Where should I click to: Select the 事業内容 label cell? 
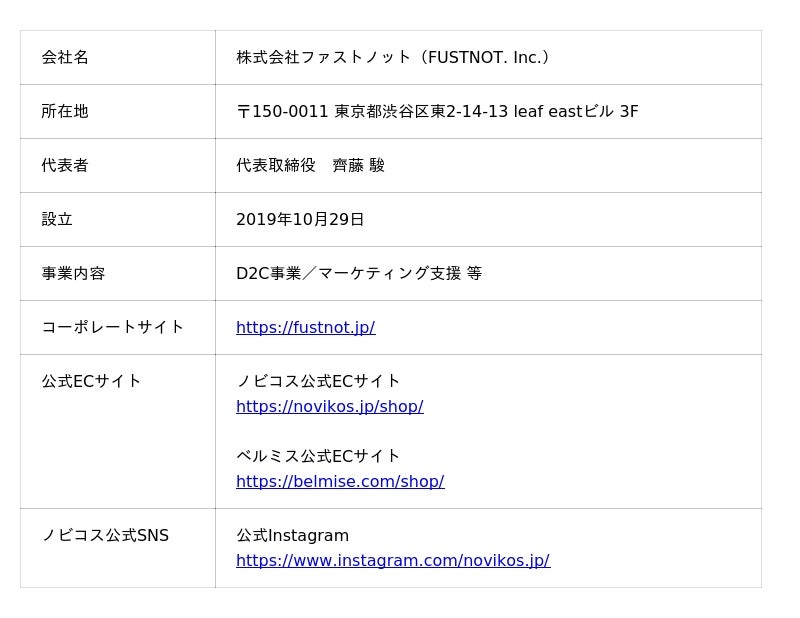[x=73, y=274]
